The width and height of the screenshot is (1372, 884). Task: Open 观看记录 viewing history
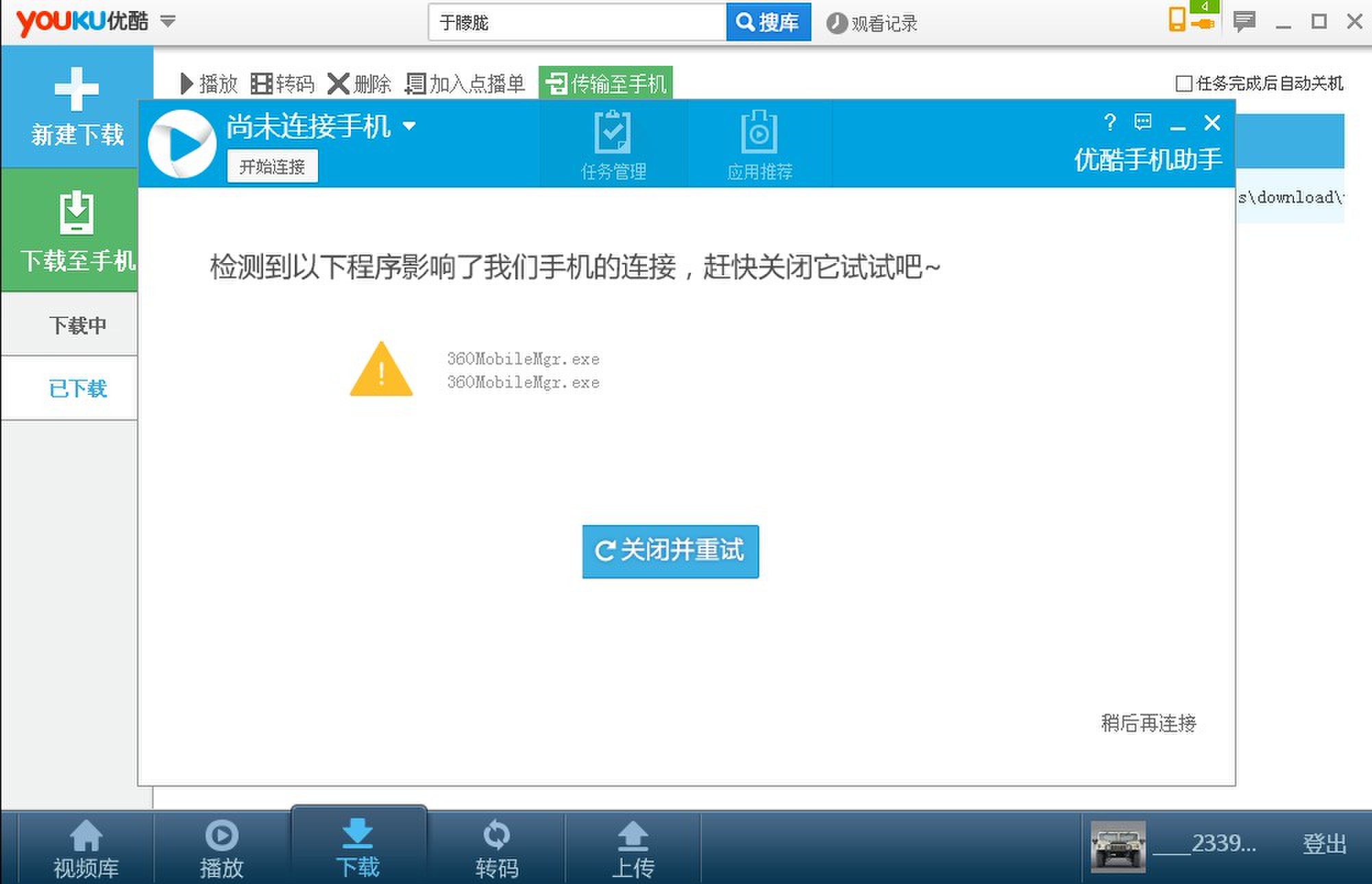870,22
